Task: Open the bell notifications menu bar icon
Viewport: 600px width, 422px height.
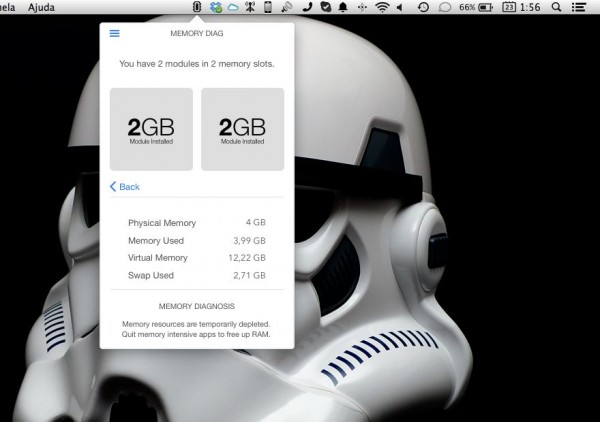Action: [343, 7]
